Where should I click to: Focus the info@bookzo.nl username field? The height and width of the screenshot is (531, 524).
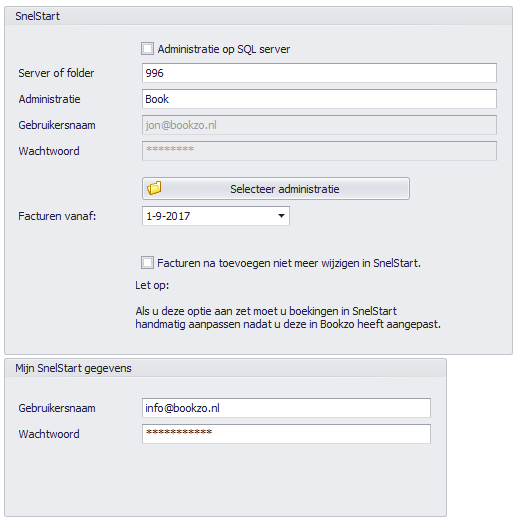(x=287, y=408)
